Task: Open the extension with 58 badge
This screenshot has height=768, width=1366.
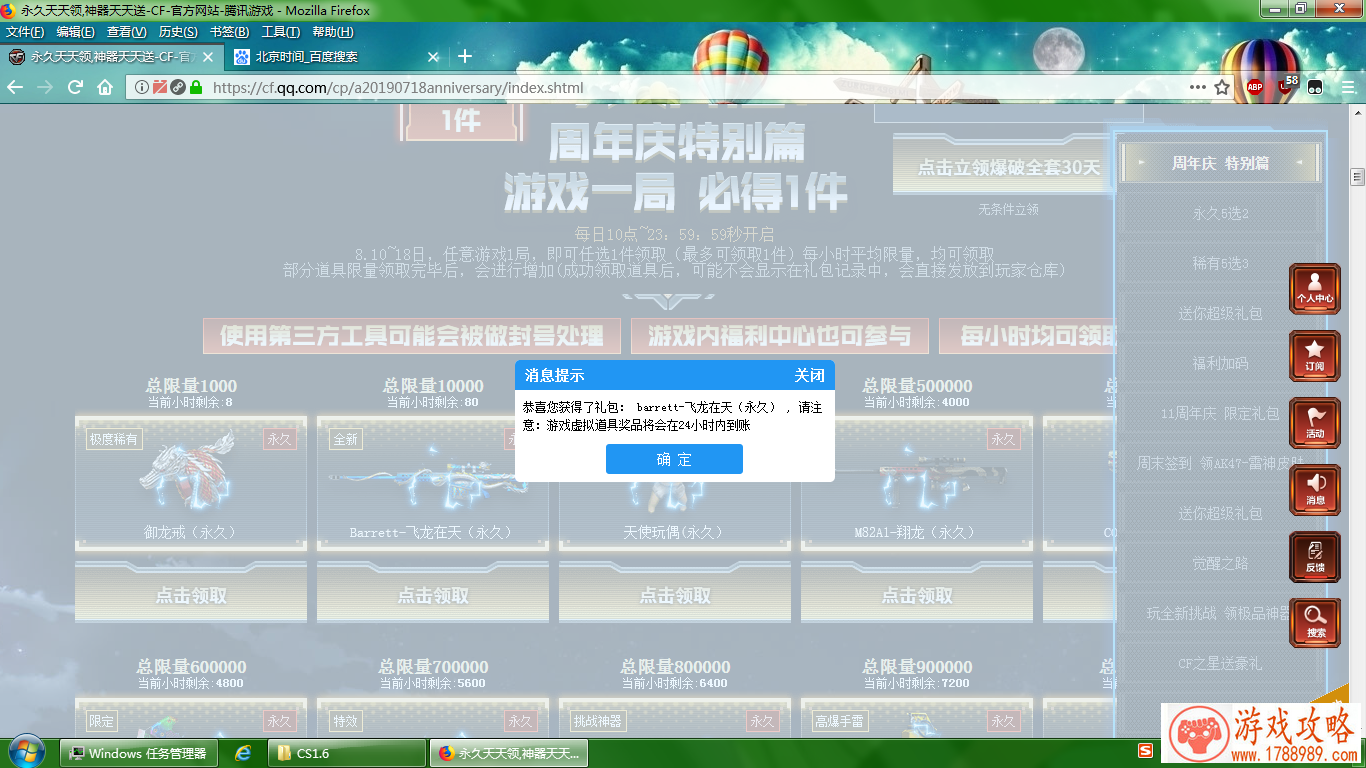Action: 1286,85
